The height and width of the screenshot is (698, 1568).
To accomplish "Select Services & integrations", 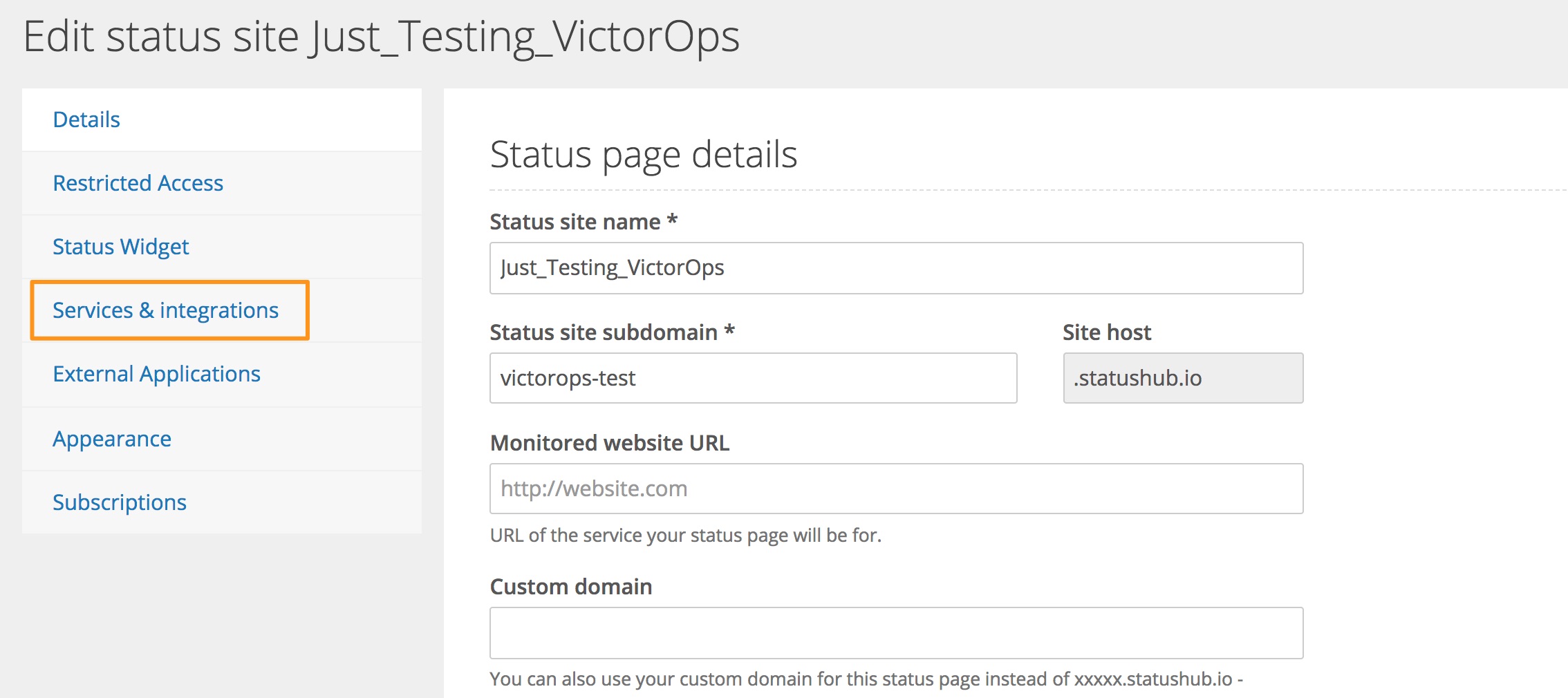I will point(166,310).
